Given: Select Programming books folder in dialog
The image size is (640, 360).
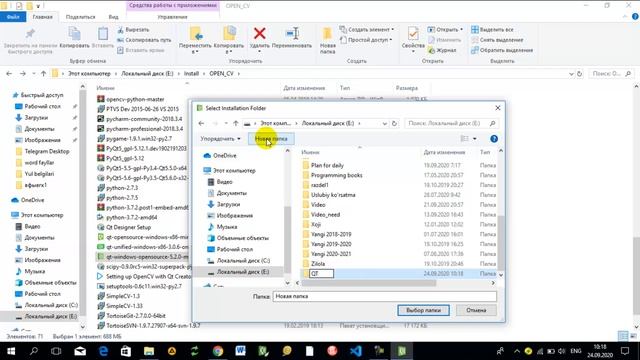Looking at the screenshot, I should tap(336, 175).
